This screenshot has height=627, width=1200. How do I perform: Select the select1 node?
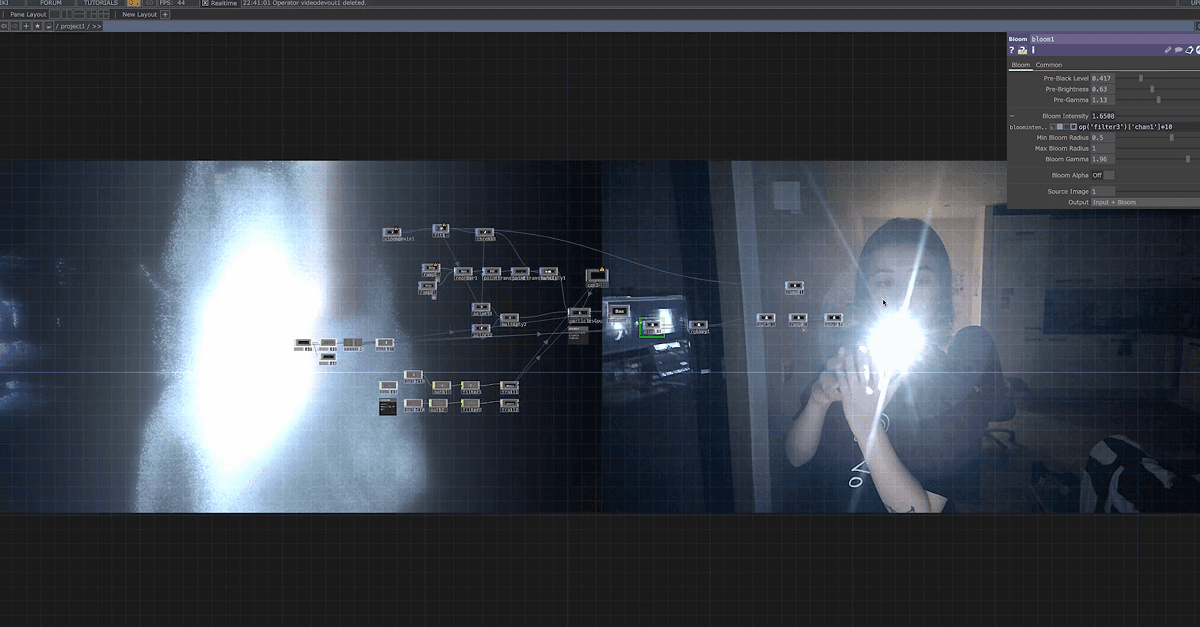[x=481, y=307]
